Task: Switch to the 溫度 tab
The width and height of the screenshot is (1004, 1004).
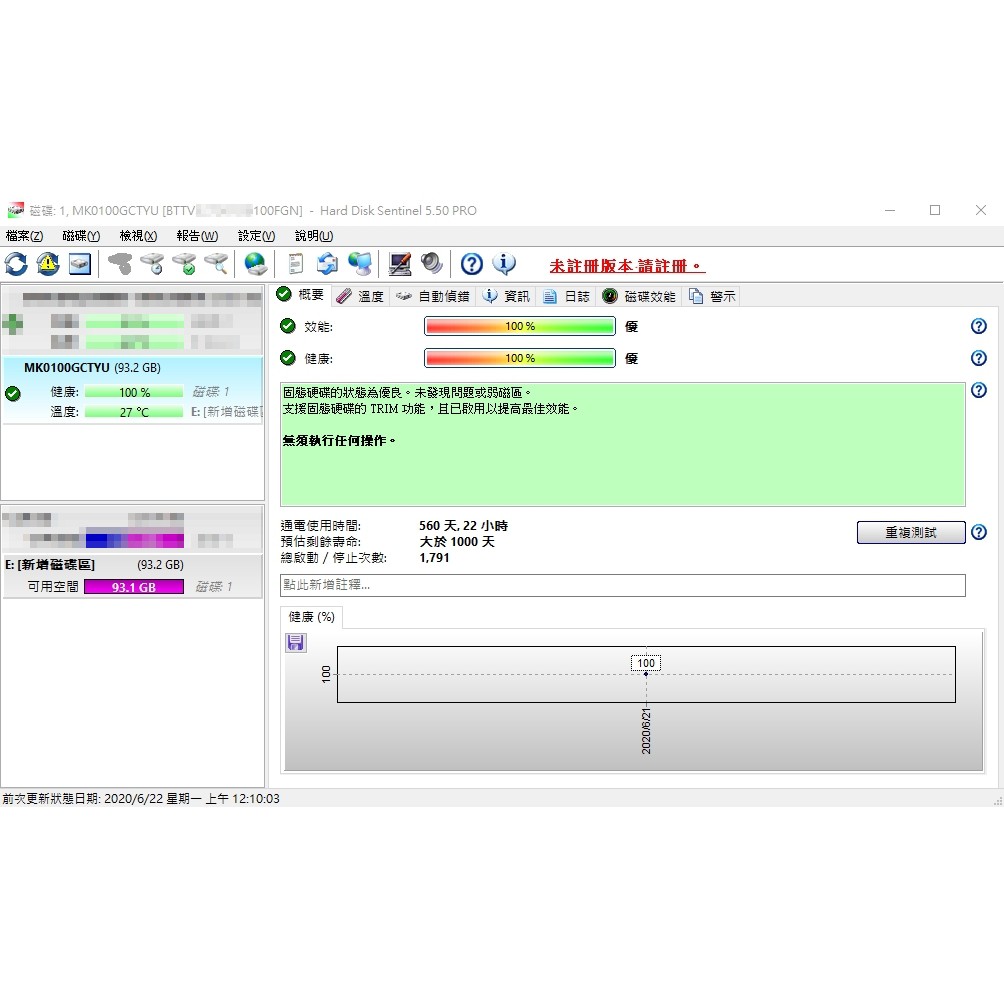Action: [x=360, y=296]
